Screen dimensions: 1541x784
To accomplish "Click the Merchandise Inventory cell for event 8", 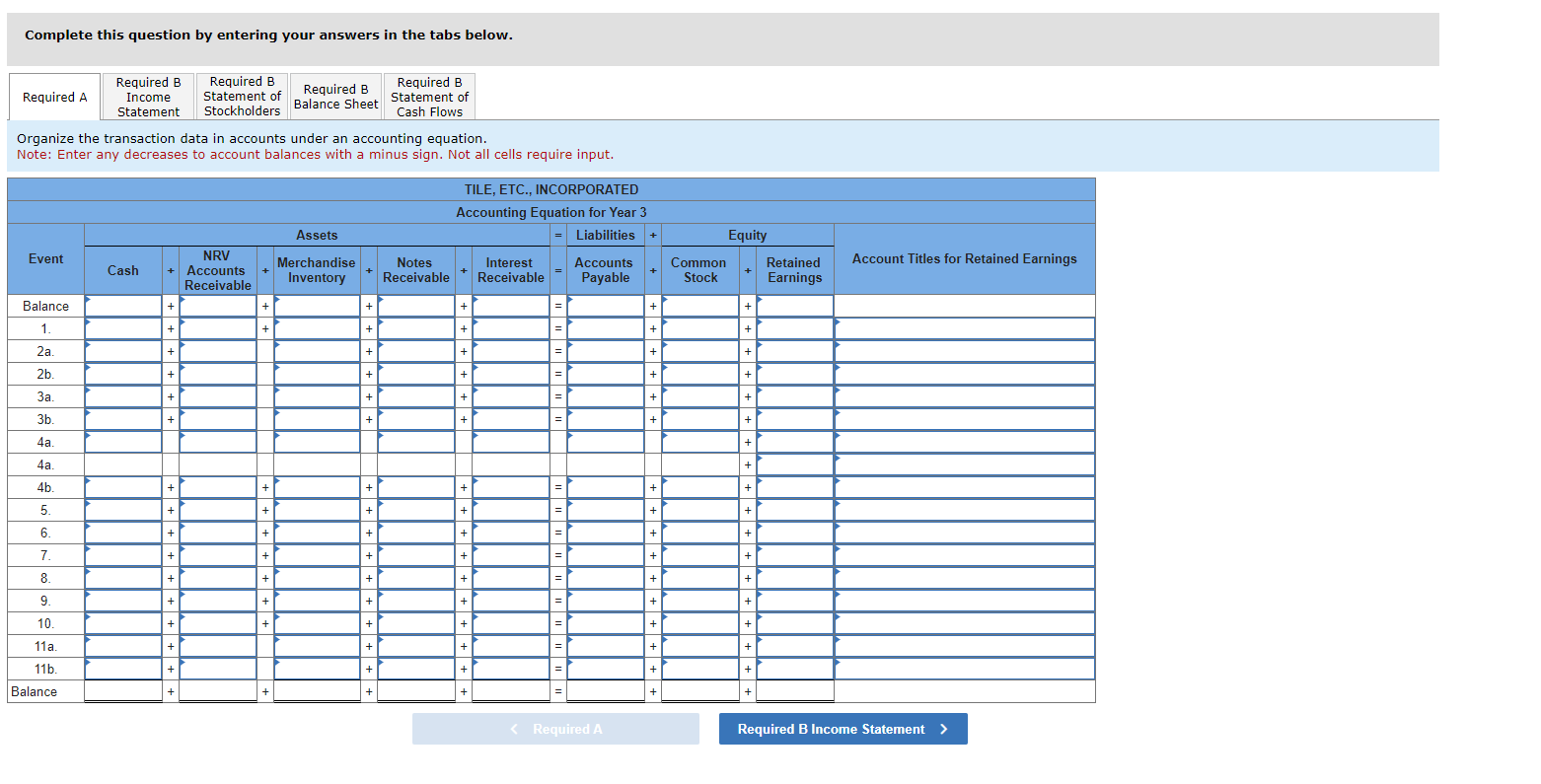I will coord(317,578).
